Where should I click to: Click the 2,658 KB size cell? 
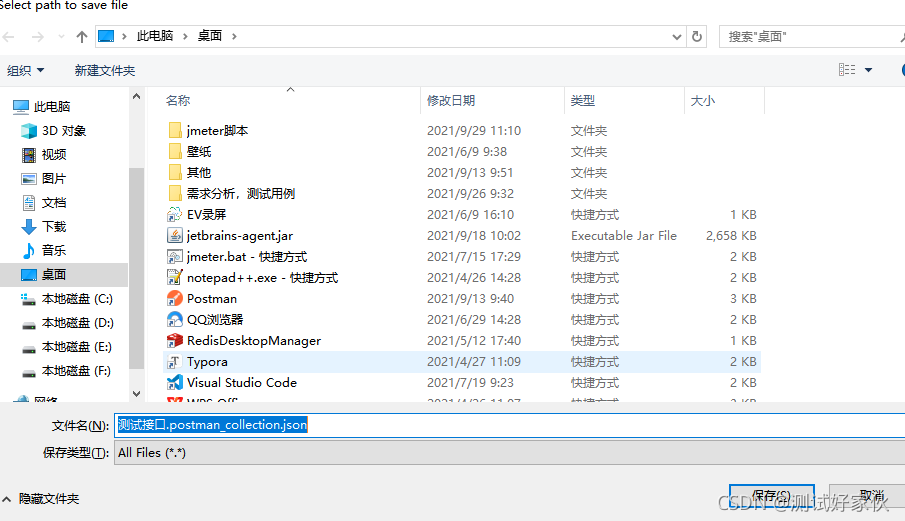coord(731,236)
